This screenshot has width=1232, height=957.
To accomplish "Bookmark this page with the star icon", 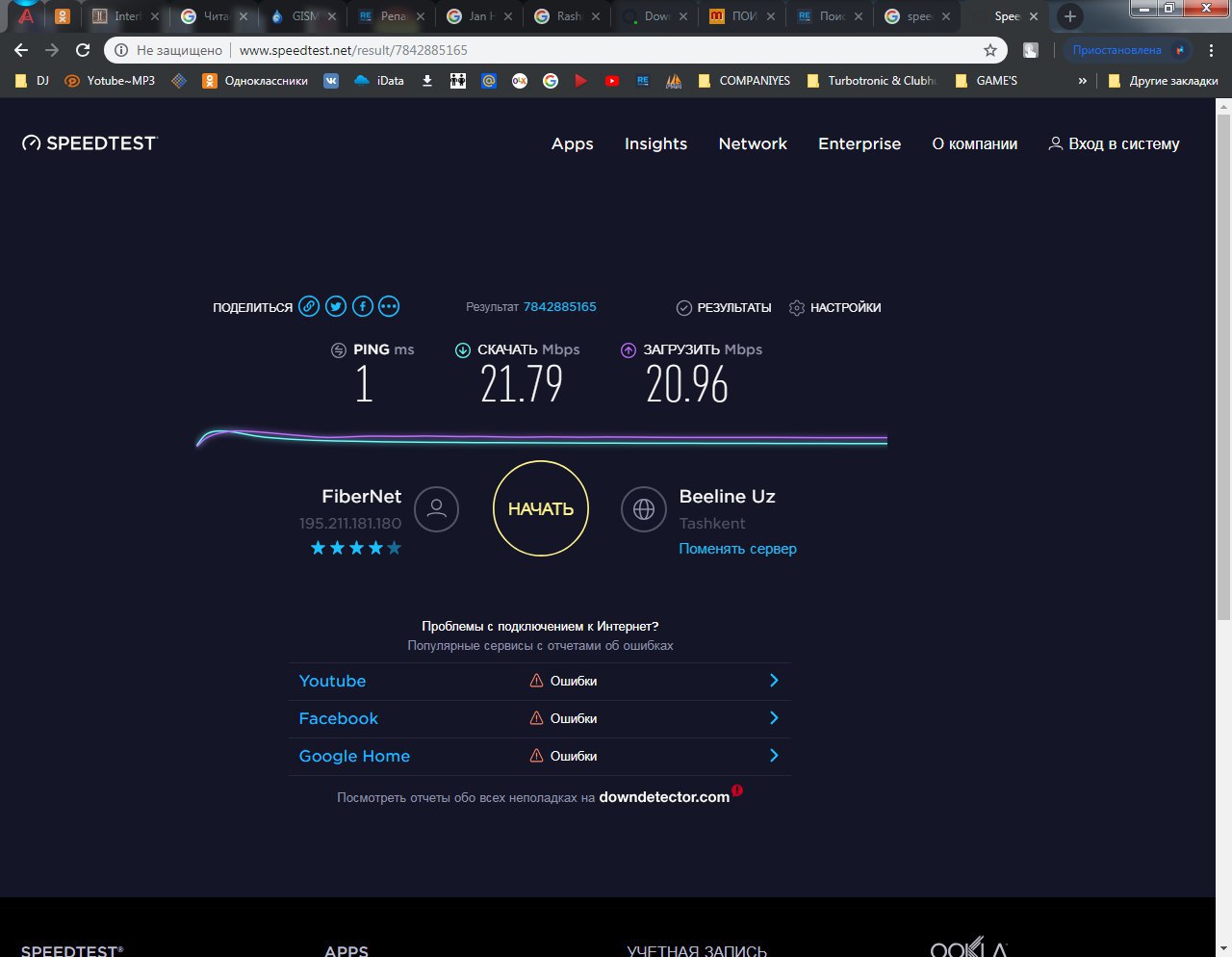I will tap(990, 50).
